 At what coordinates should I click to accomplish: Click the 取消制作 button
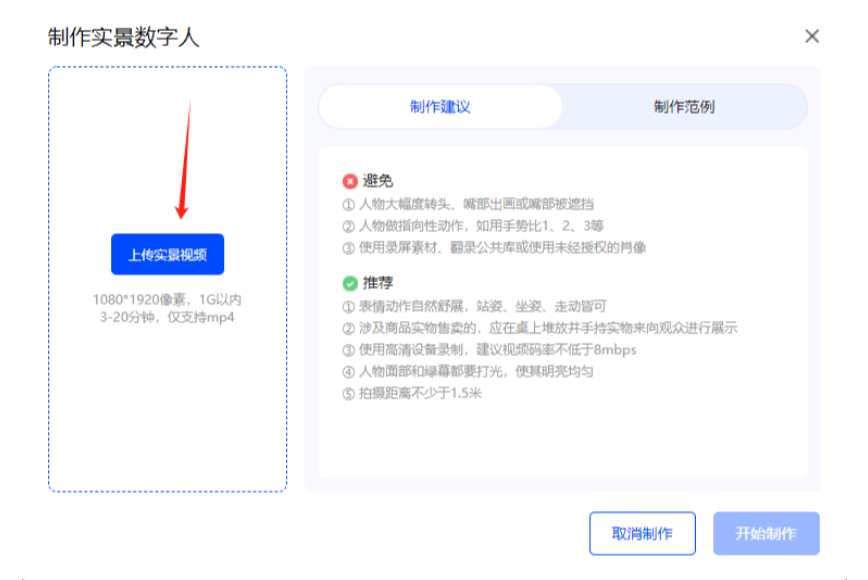click(642, 534)
